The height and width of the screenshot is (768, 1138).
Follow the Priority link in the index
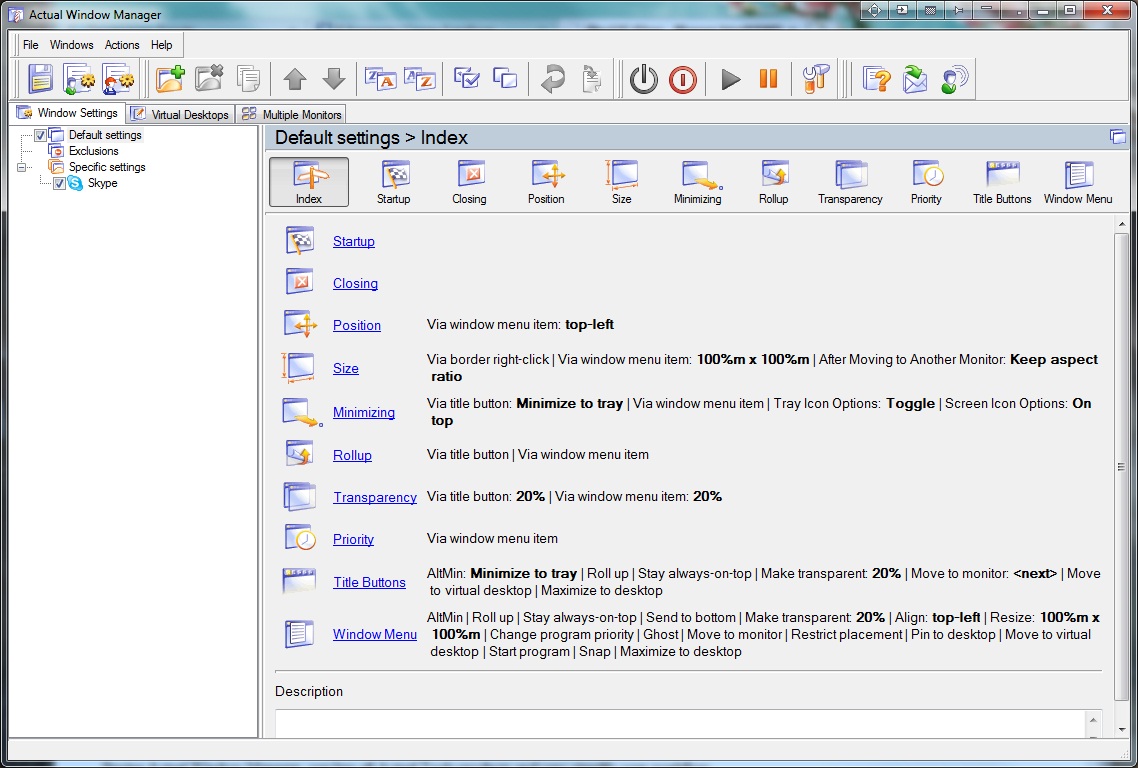(353, 539)
